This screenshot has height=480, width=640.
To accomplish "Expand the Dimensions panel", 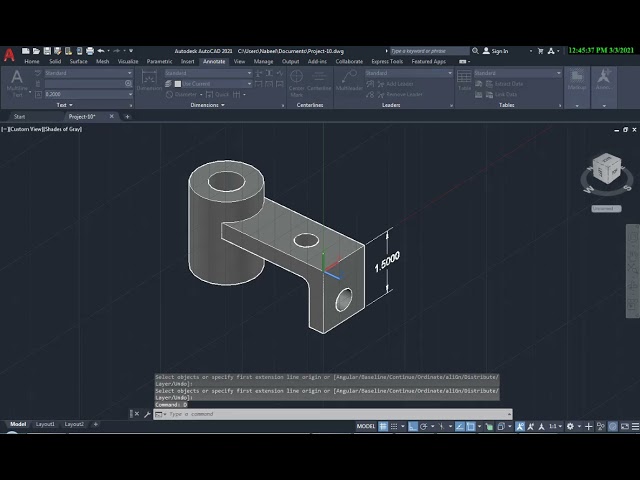I will coord(207,105).
